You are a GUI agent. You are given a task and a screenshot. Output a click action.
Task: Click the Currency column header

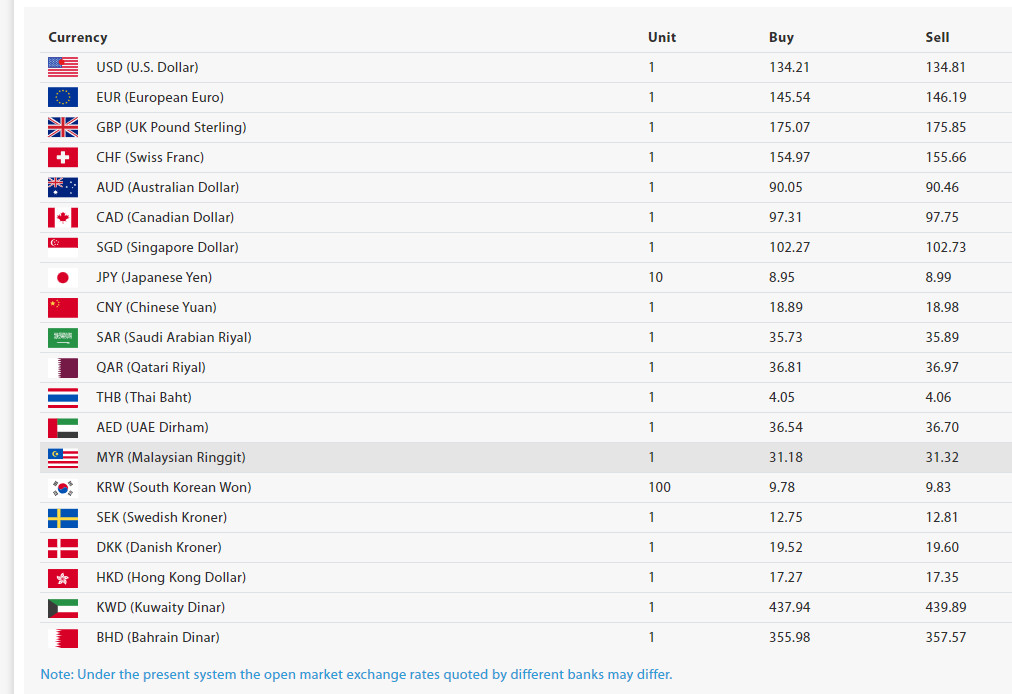[77, 37]
